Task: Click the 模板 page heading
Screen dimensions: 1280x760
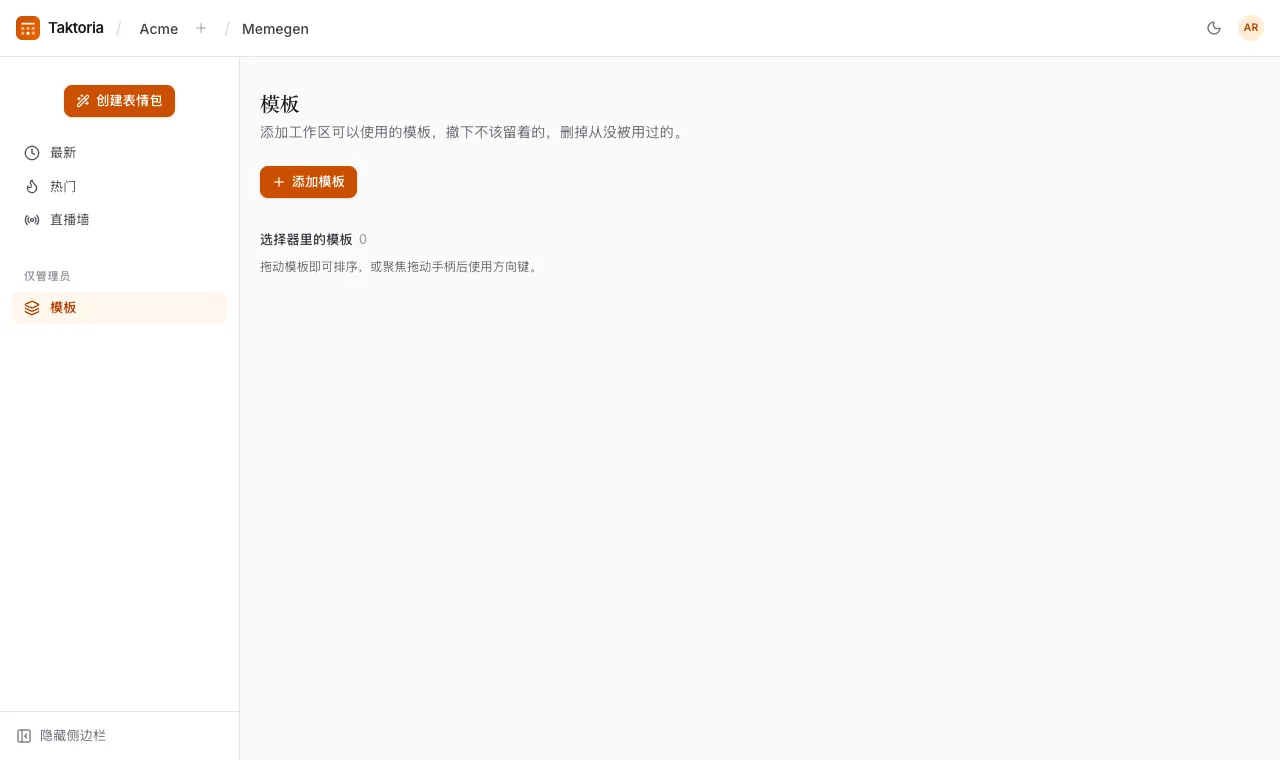Action: tap(280, 104)
